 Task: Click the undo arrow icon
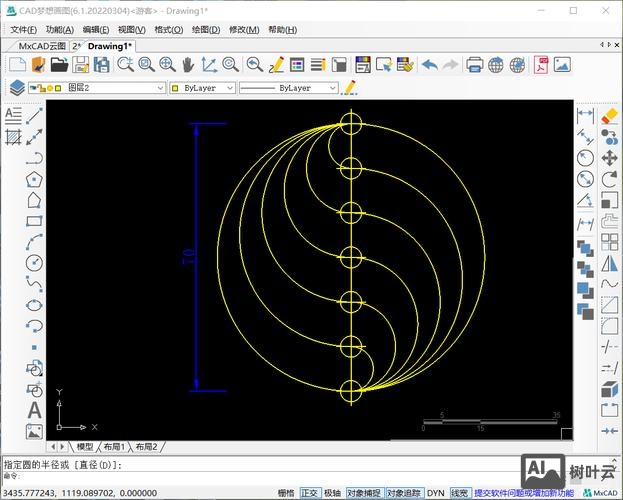pyautogui.click(x=429, y=65)
